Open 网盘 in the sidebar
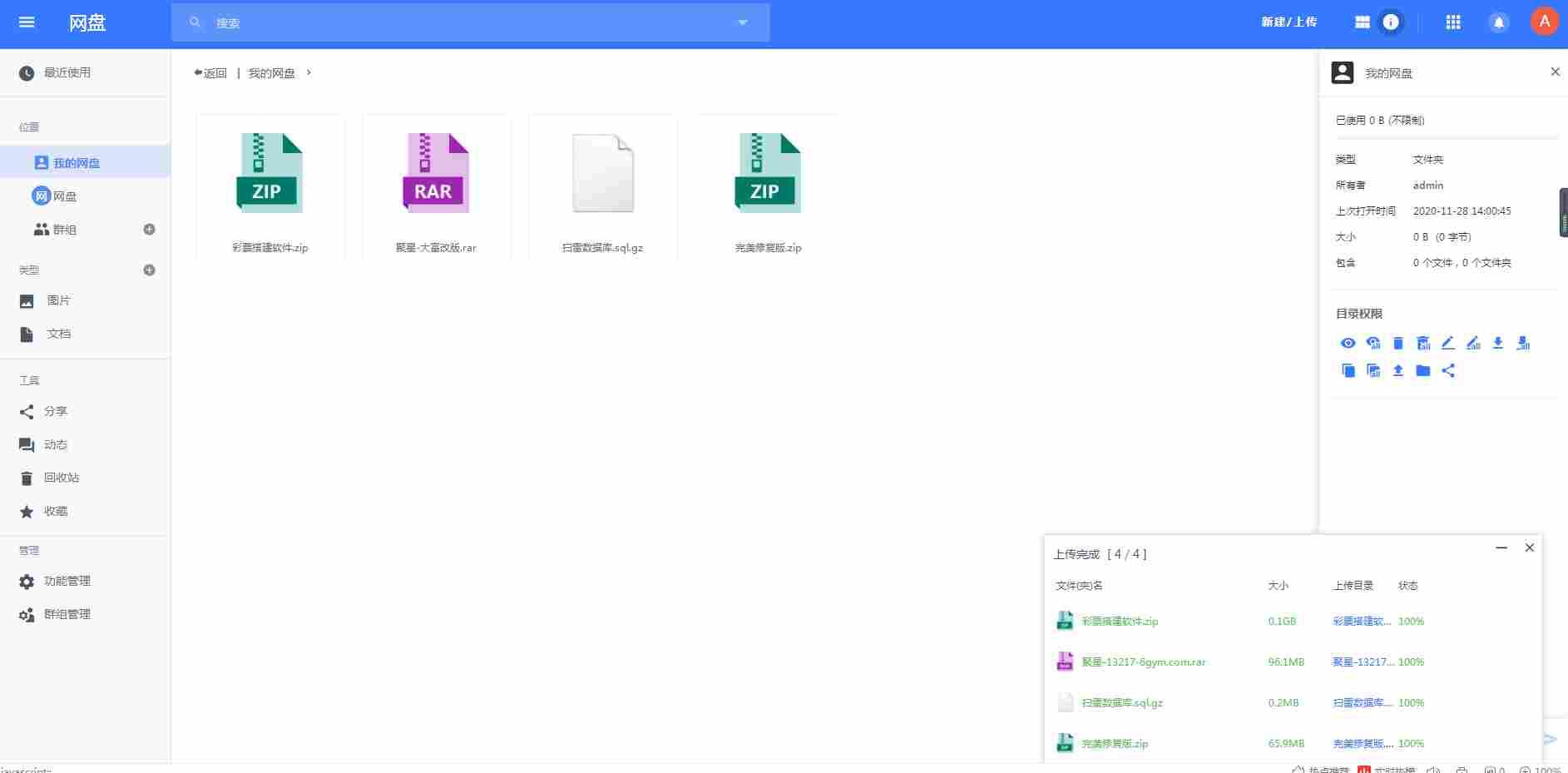This screenshot has width=1568, height=773. tap(85, 196)
